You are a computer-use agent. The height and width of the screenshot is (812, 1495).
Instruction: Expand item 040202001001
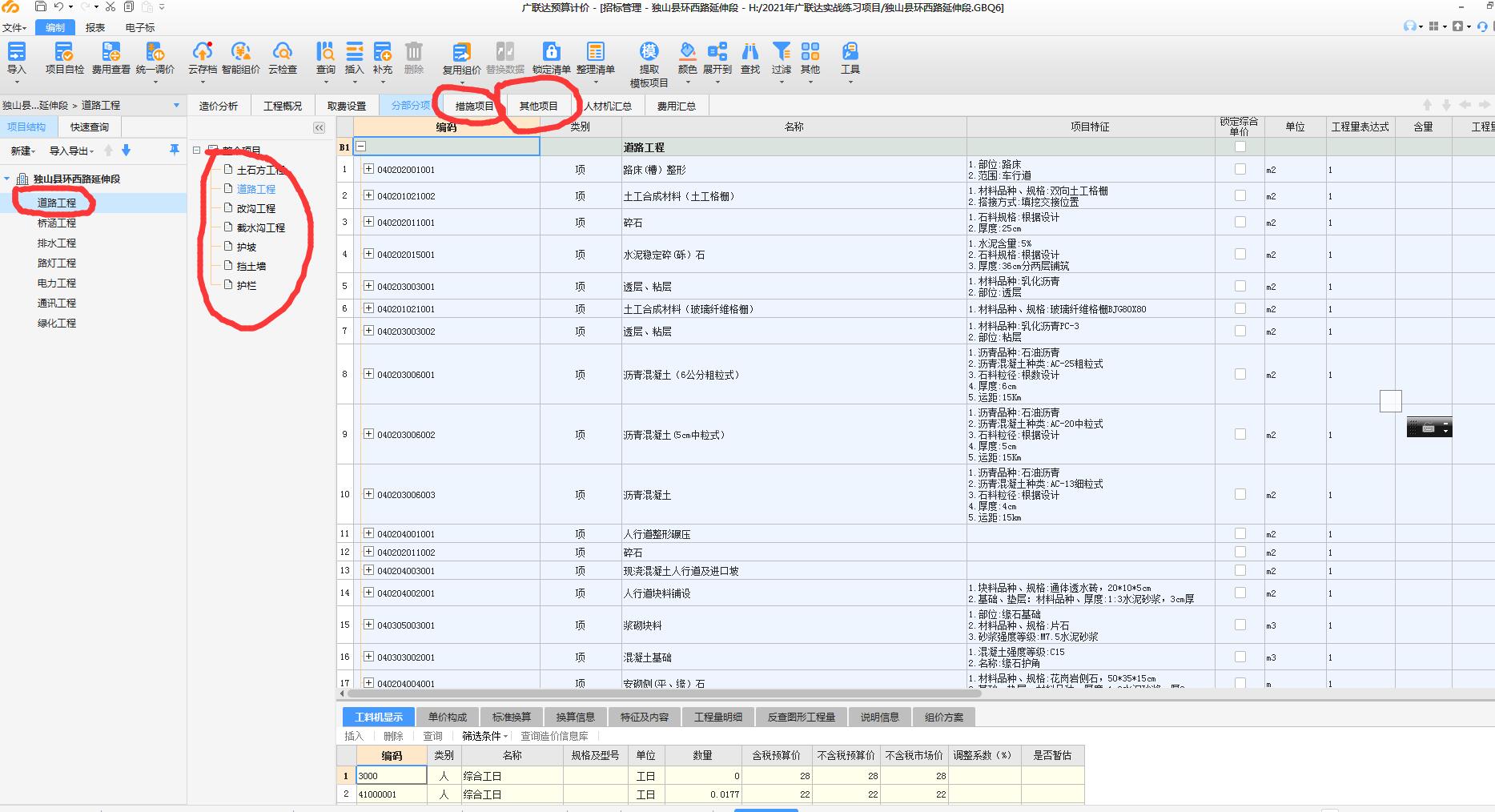point(369,169)
